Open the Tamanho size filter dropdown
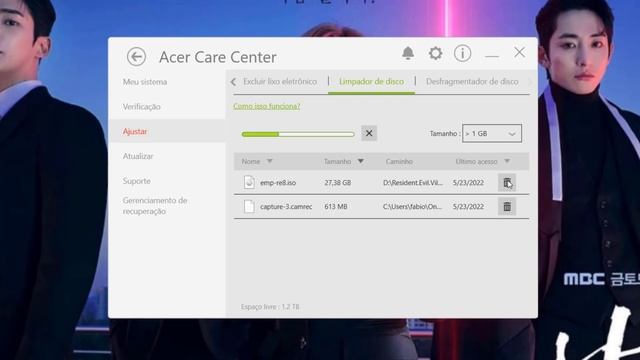 click(492, 133)
